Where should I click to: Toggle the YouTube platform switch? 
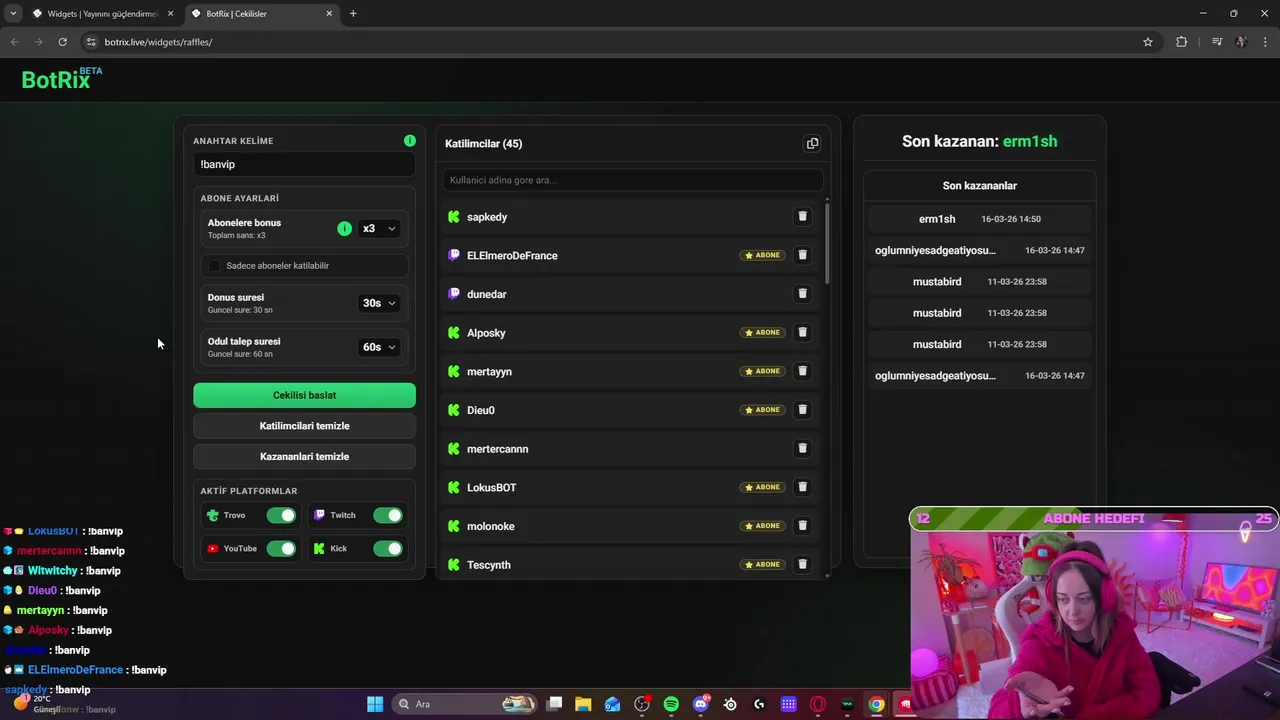(281, 549)
